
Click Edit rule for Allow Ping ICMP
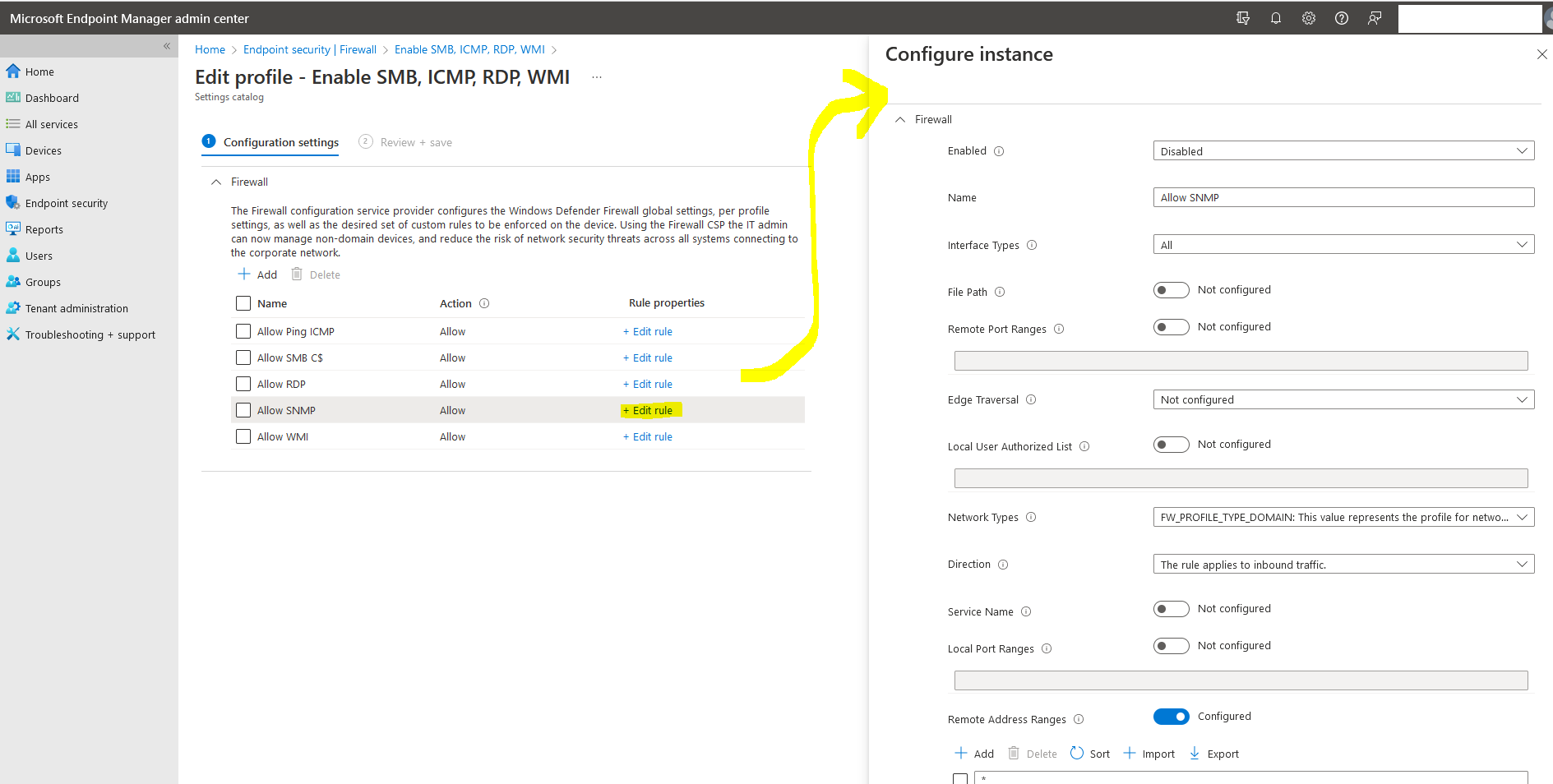tap(648, 331)
